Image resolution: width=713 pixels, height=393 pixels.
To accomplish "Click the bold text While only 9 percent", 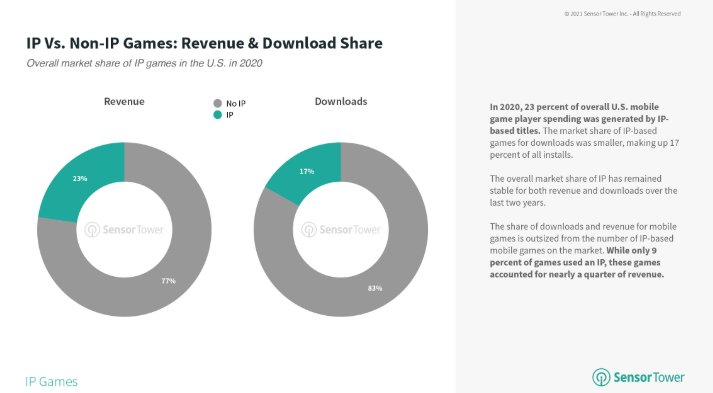I will [x=577, y=262].
